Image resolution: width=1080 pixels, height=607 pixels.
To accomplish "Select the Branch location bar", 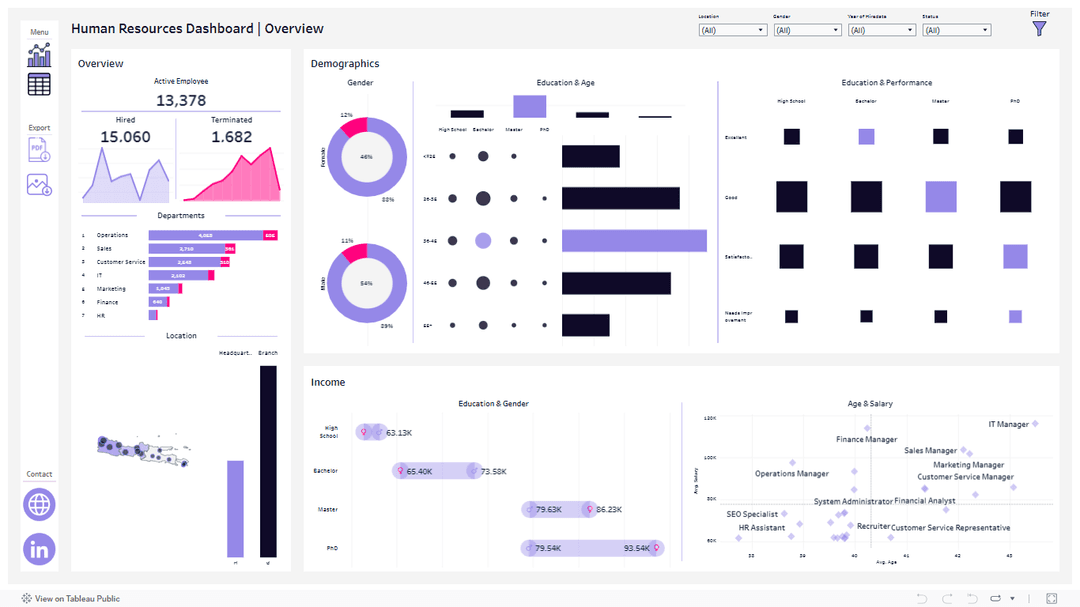I will 268,460.
